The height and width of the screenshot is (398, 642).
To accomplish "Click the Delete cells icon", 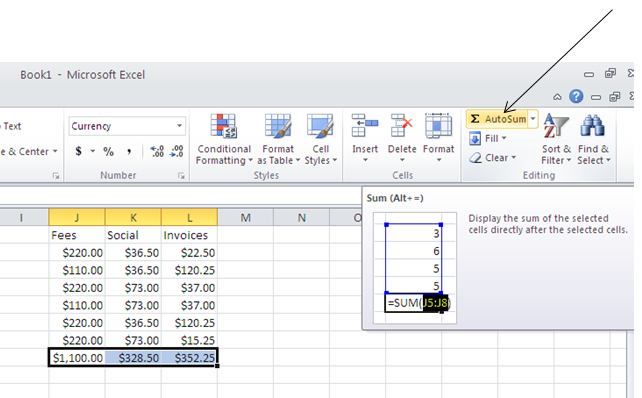I will (x=401, y=126).
